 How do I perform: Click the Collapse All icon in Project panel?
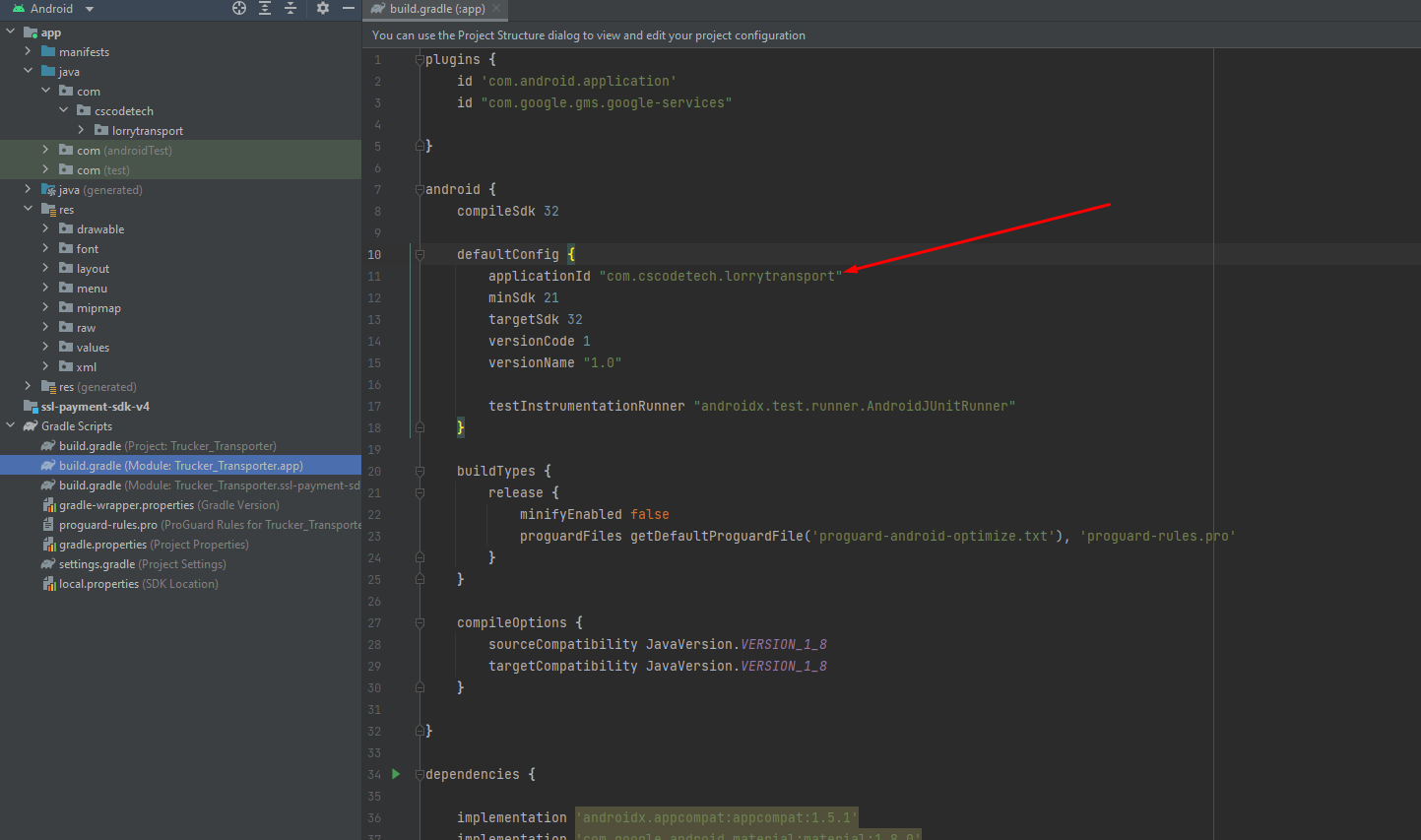(x=291, y=8)
